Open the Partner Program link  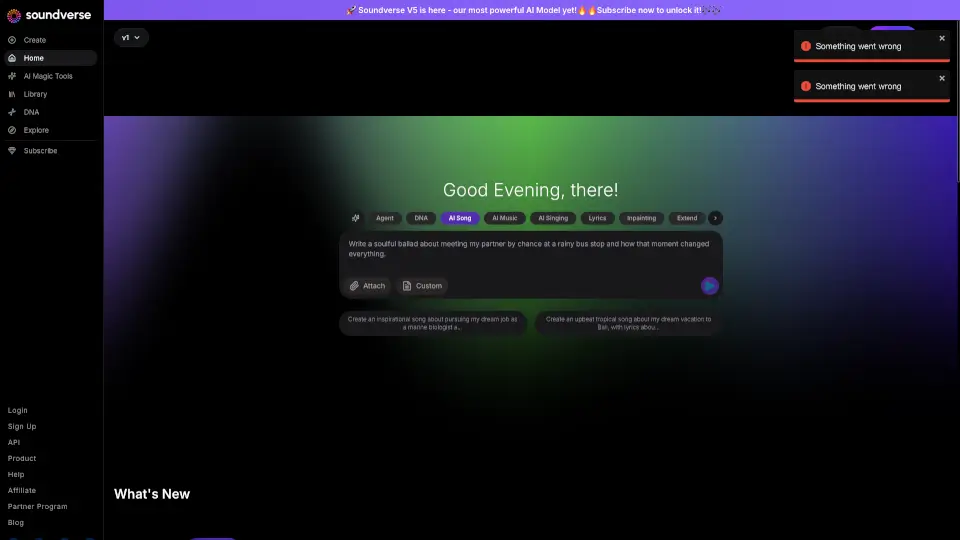click(x=37, y=506)
